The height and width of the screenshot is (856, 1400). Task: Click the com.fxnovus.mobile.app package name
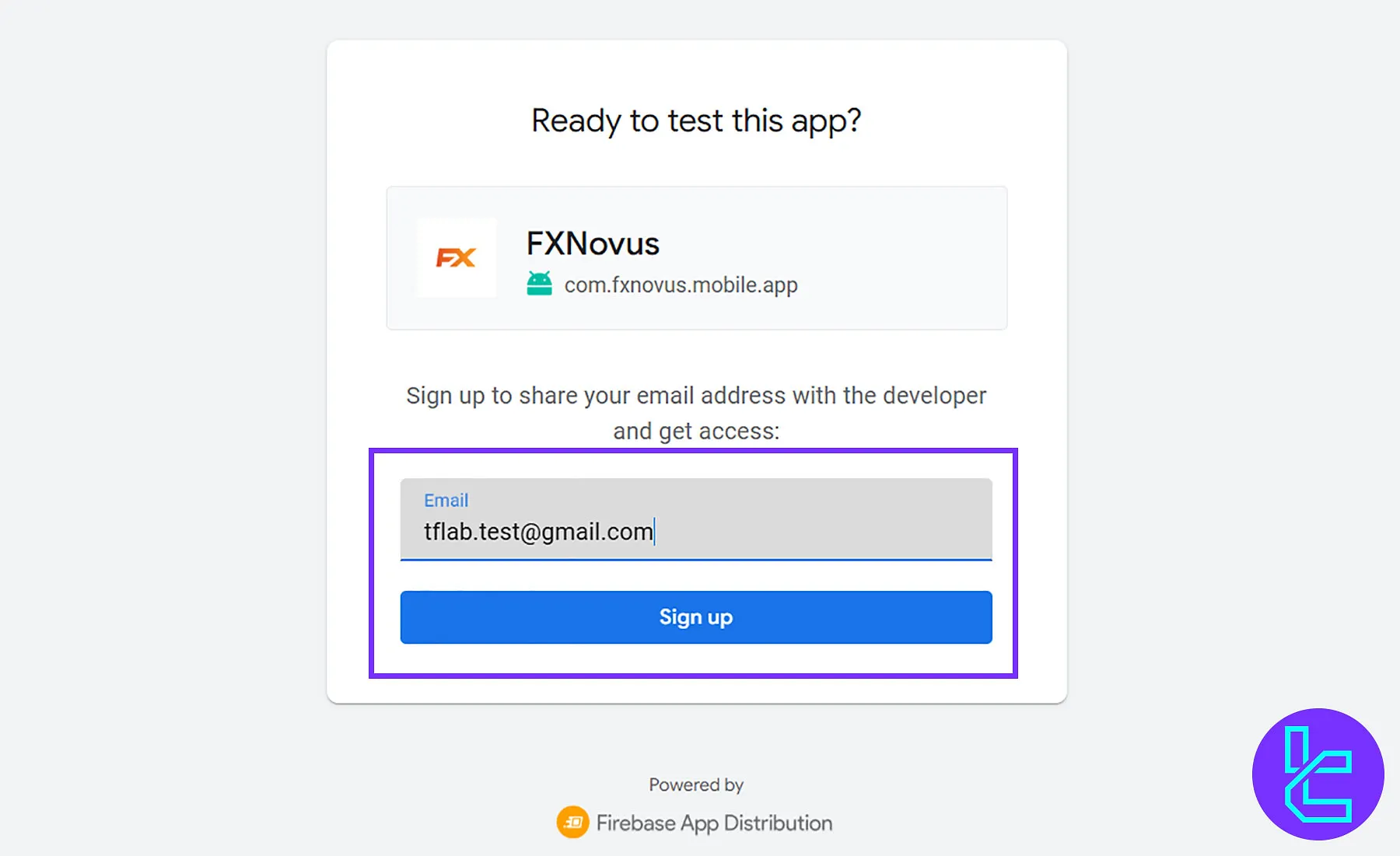point(681,285)
